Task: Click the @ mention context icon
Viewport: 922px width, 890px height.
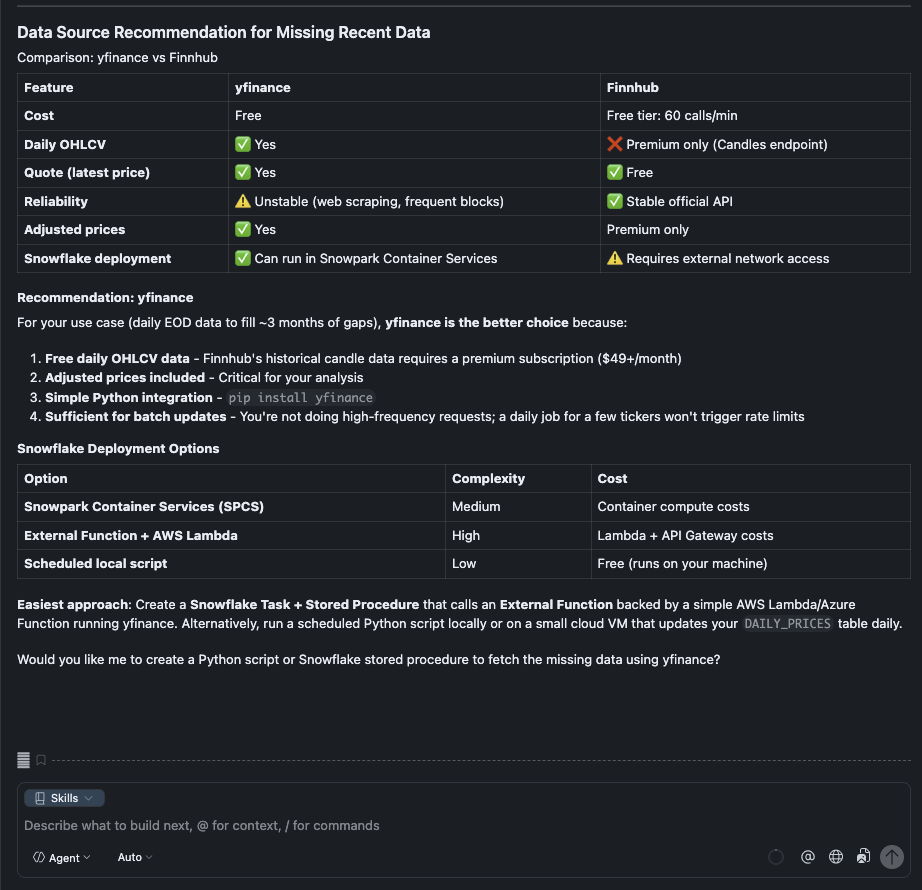Action: pos(808,857)
